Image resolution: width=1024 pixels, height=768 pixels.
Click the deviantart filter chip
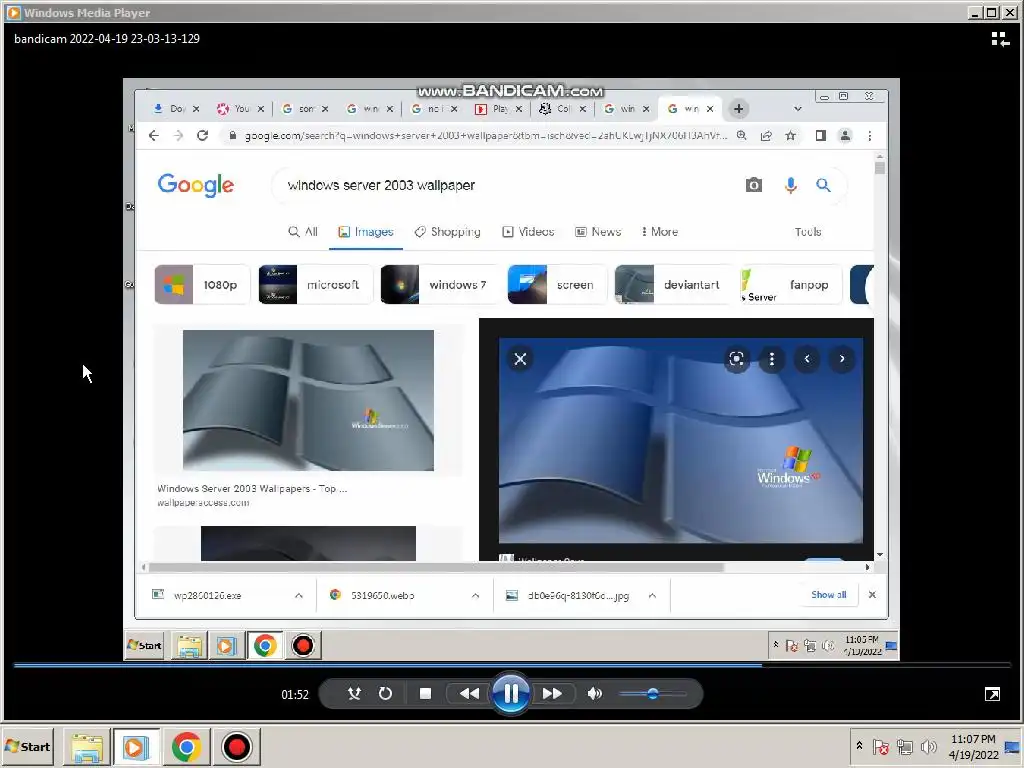click(673, 285)
